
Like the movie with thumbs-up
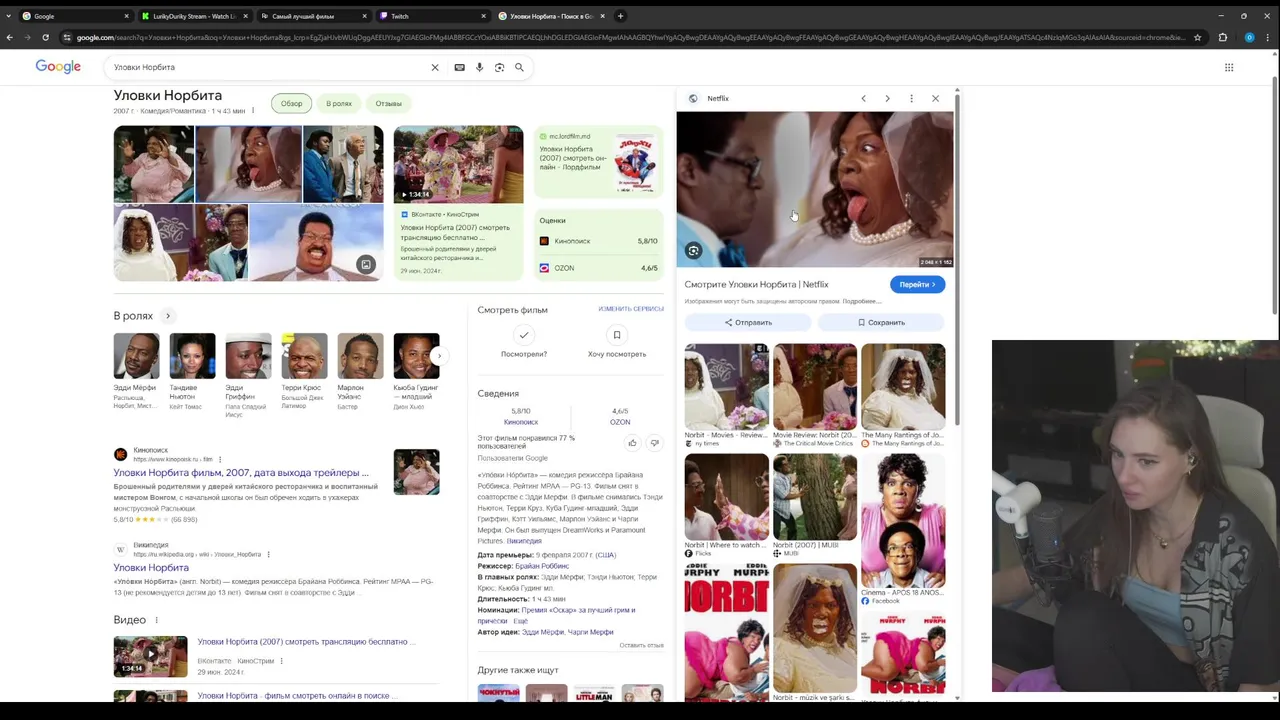[x=632, y=442]
